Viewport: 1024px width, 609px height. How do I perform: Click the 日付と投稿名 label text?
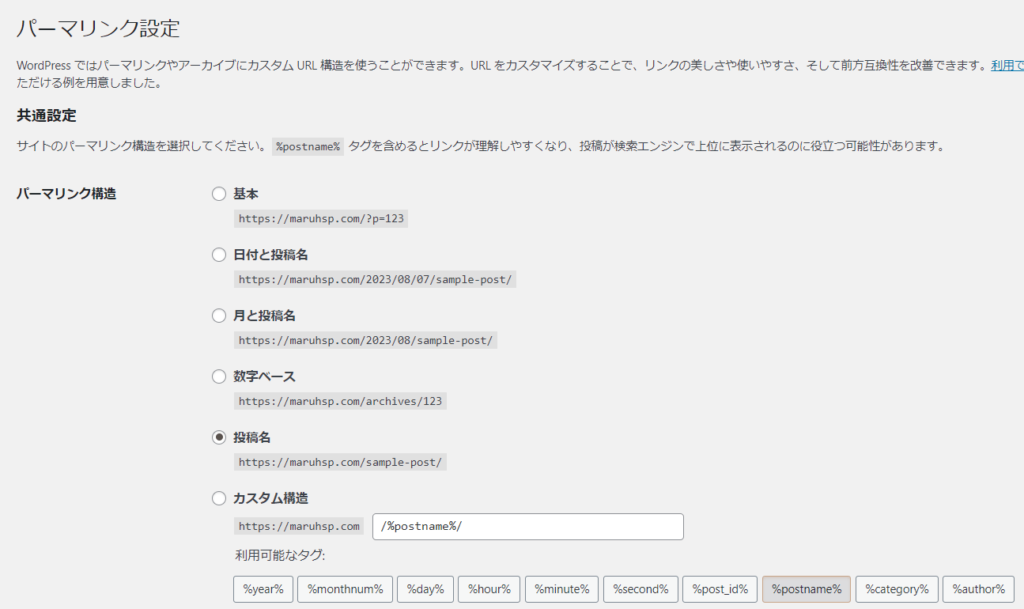click(x=270, y=255)
